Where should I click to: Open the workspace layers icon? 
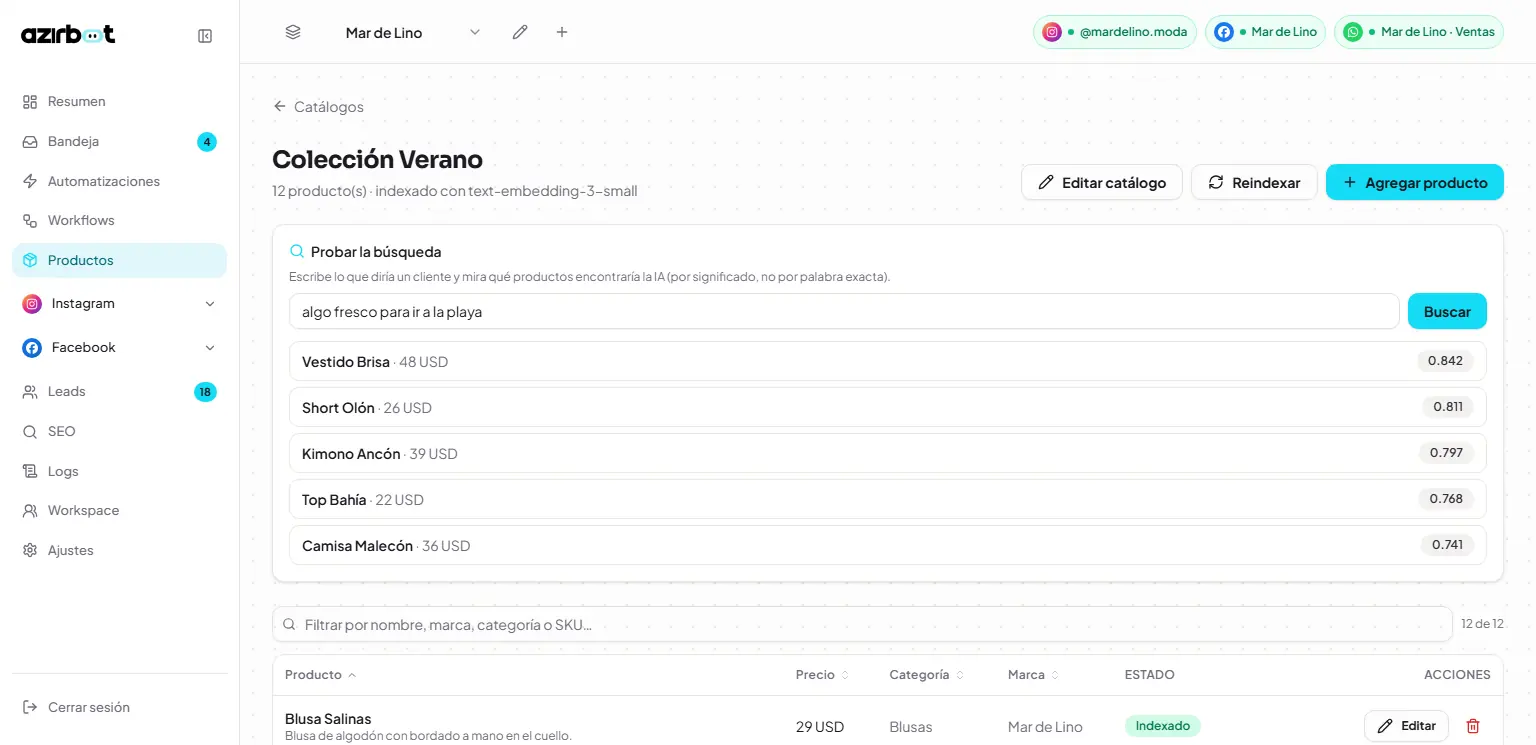coord(293,32)
